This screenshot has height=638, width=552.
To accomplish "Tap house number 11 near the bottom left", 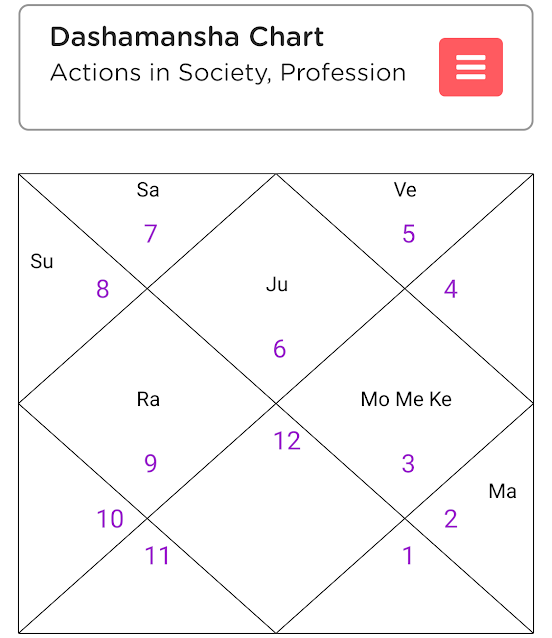I will tap(157, 556).
